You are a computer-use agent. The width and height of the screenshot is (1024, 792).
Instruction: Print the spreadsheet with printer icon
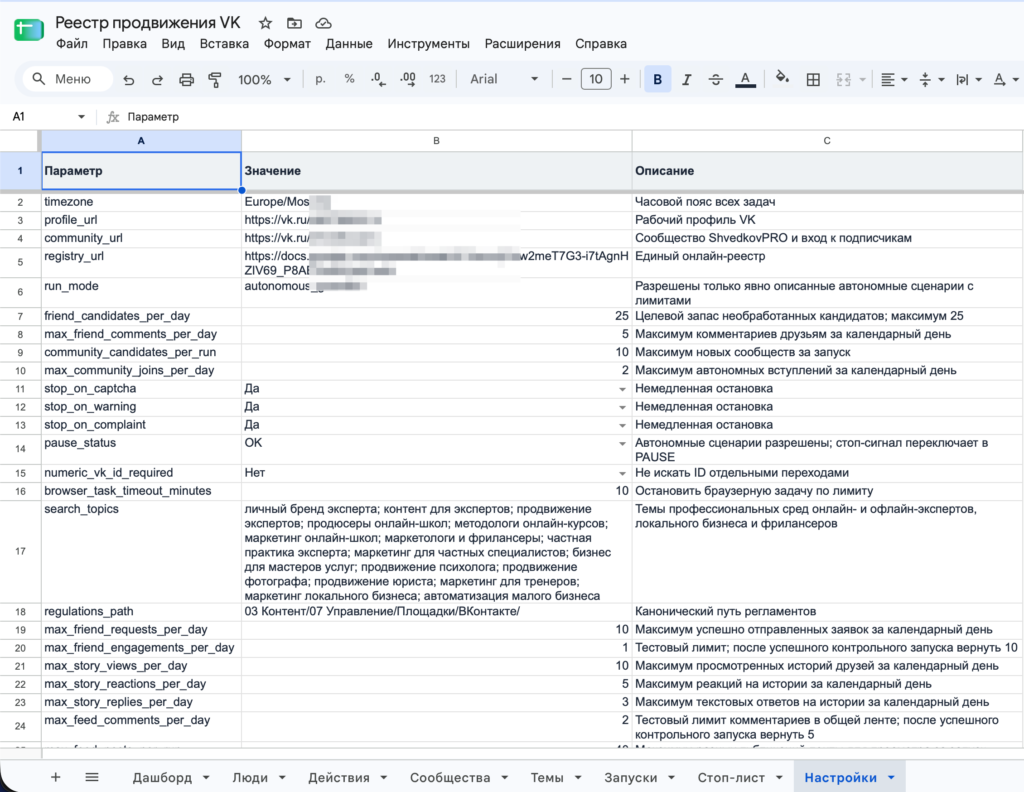tap(187, 80)
